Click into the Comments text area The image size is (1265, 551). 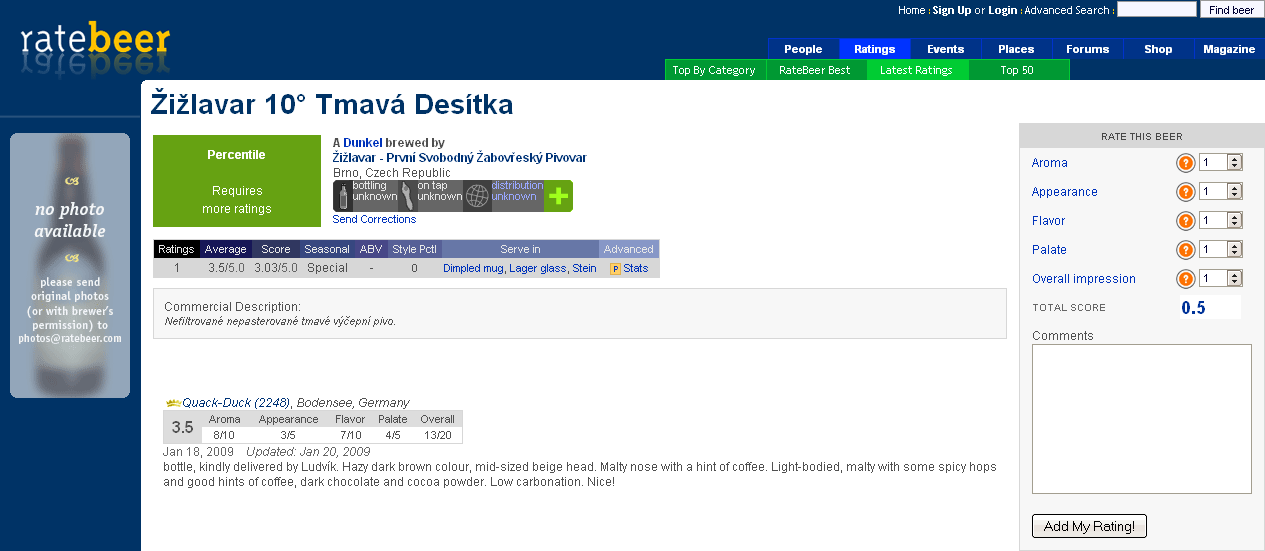[1142, 419]
